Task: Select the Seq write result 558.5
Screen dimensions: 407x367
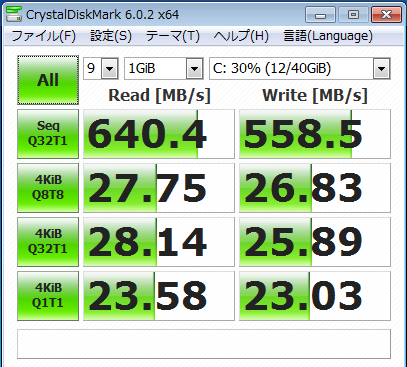Action: tap(315, 134)
